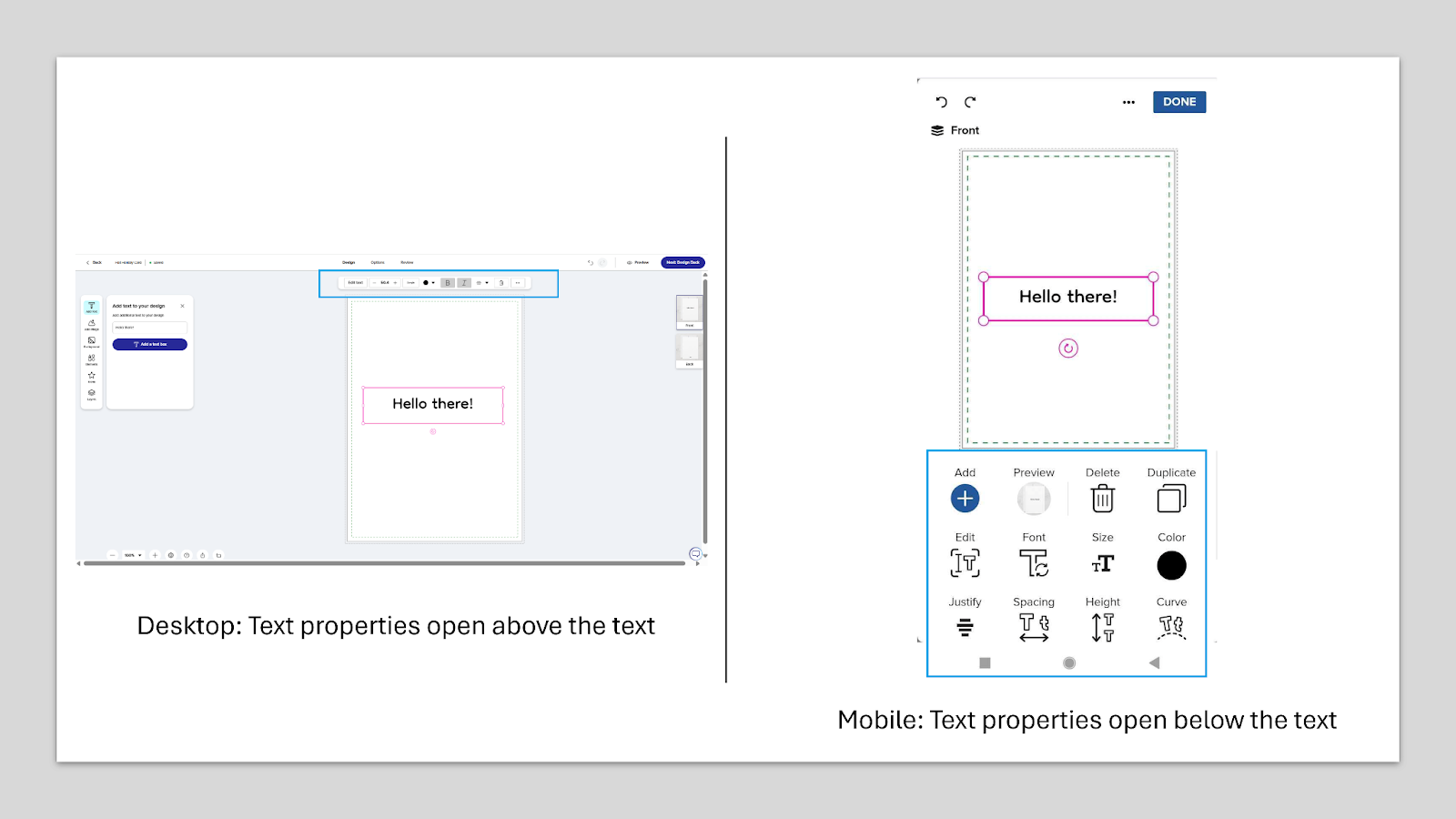Click the Add a text box button

[x=150, y=344]
